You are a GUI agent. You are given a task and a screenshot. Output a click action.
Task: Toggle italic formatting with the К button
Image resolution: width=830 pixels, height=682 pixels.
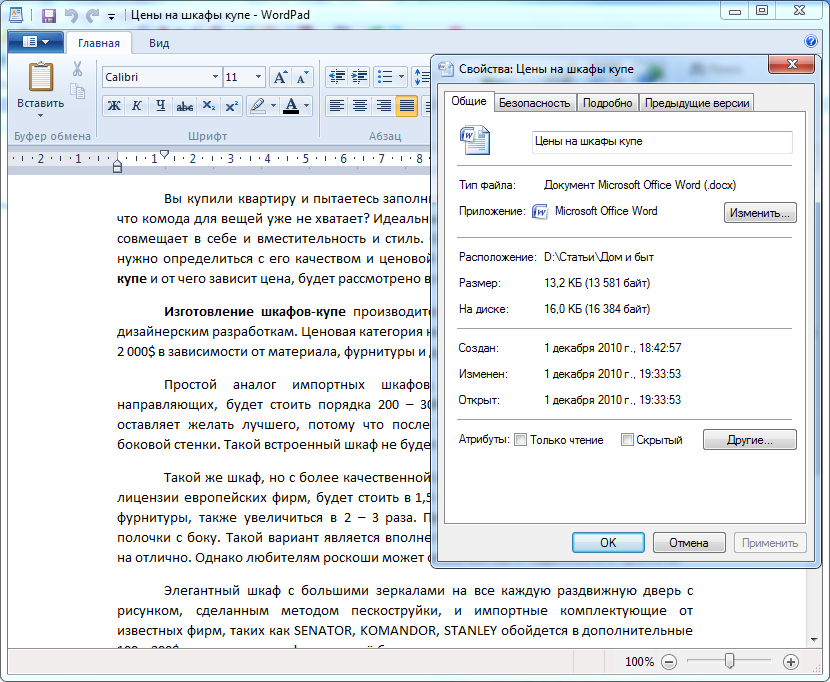coord(136,106)
